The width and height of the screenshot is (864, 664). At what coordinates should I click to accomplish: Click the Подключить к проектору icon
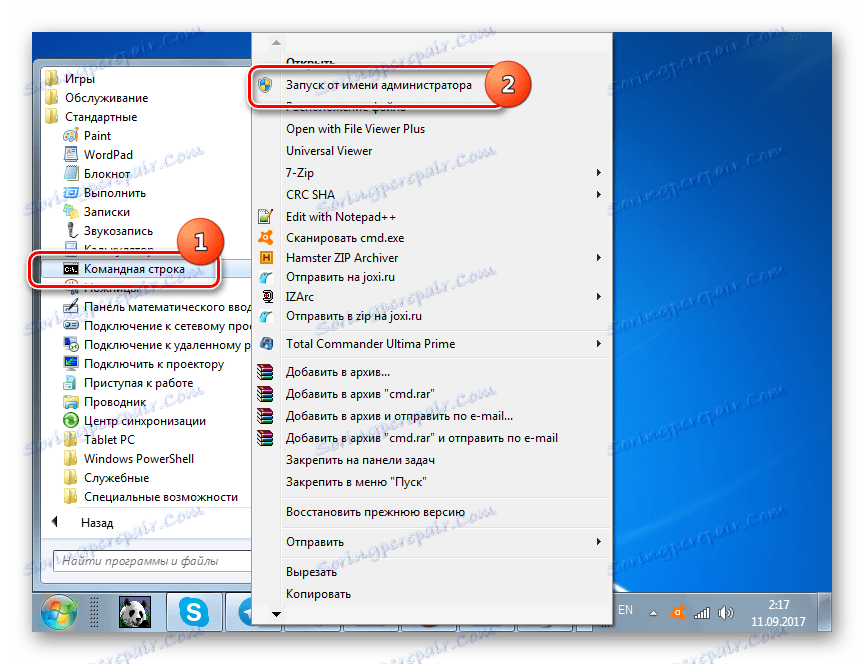point(71,364)
